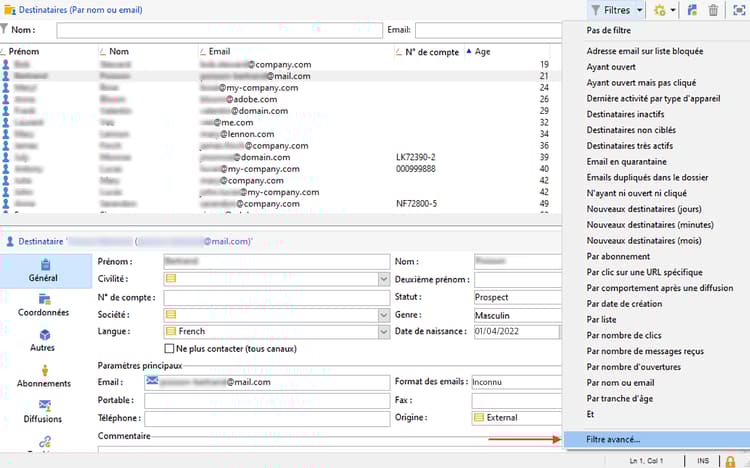The image size is (750, 468).
Task: Click the Nom filter input field
Action: 220,30
